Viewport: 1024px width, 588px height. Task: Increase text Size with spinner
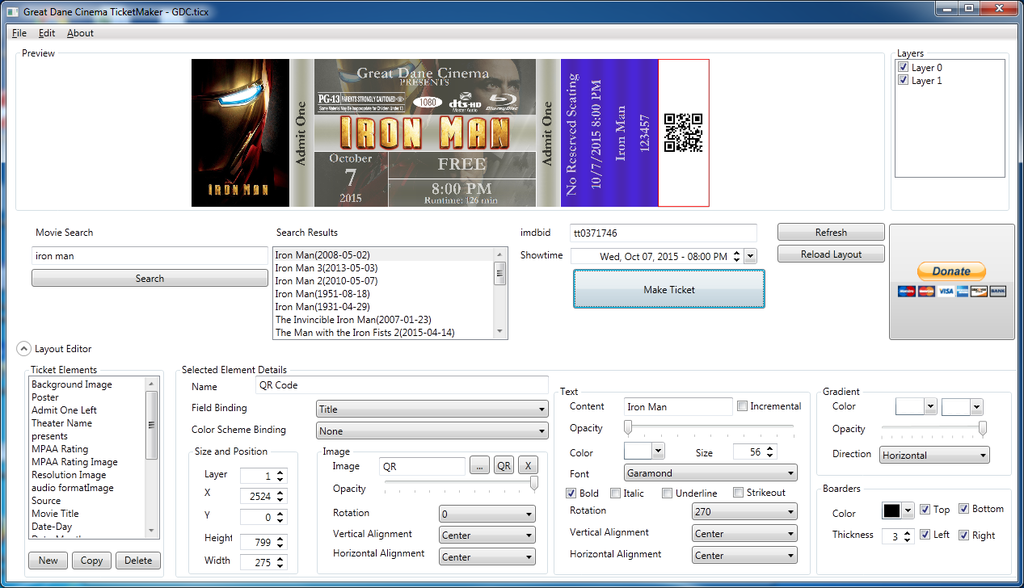pyautogui.click(x=770, y=448)
